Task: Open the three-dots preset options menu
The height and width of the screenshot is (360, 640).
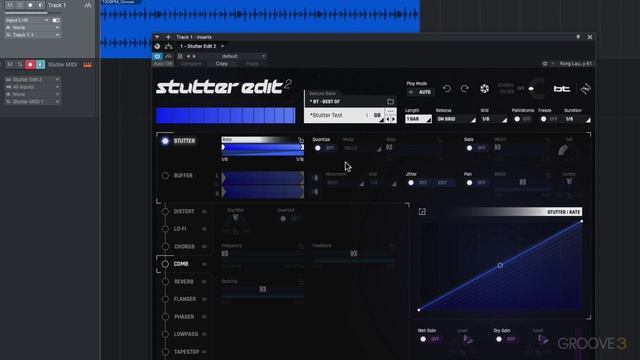Action: click(391, 111)
